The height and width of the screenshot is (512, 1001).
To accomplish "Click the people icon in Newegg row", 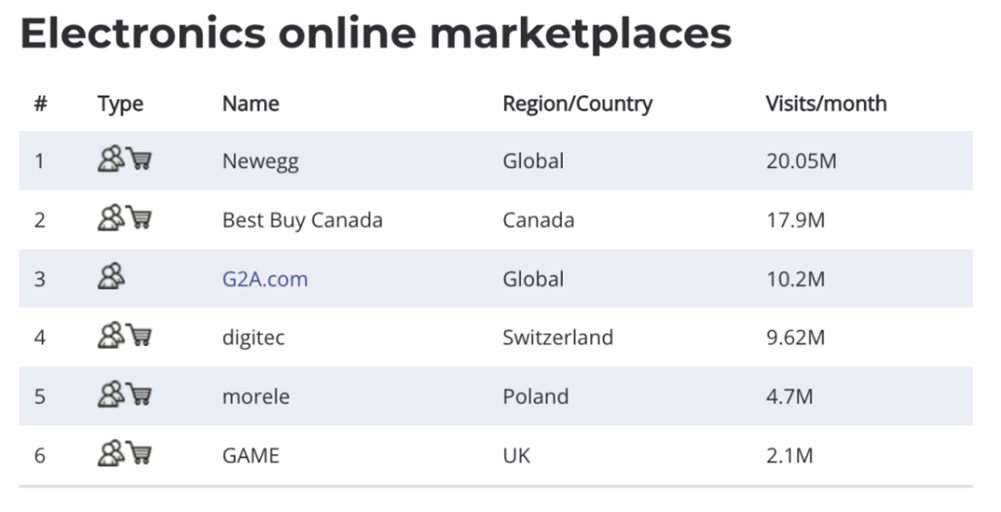I will 111,158.
